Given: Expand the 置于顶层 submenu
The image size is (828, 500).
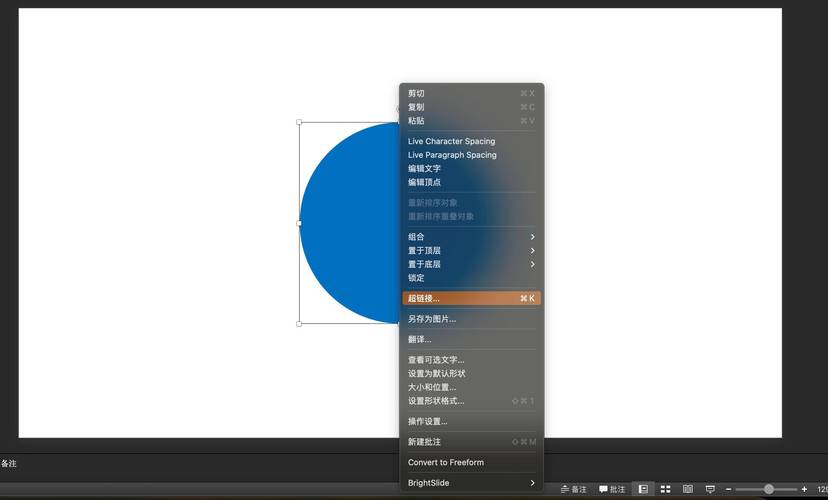Looking at the screenshot, I should coord(471,251).
